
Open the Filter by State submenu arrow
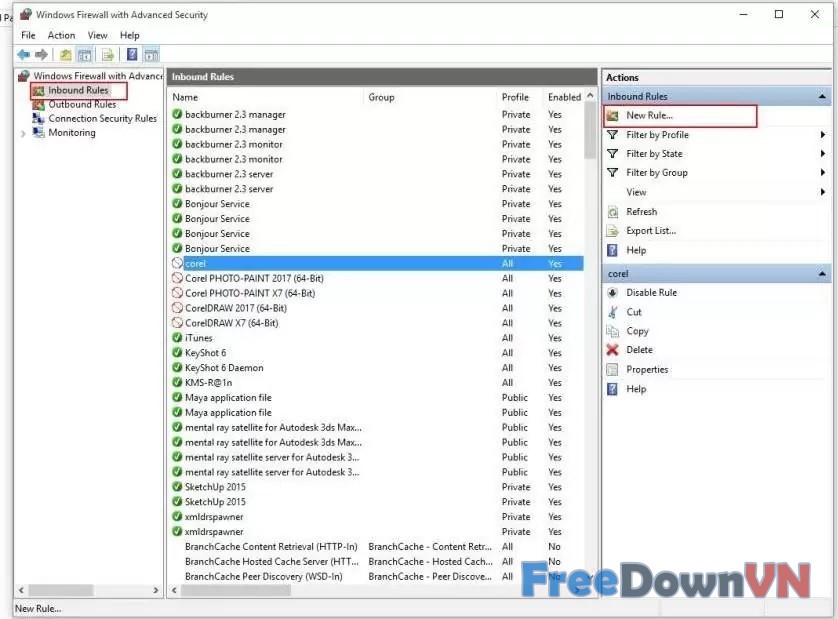[x=823, y=154]
